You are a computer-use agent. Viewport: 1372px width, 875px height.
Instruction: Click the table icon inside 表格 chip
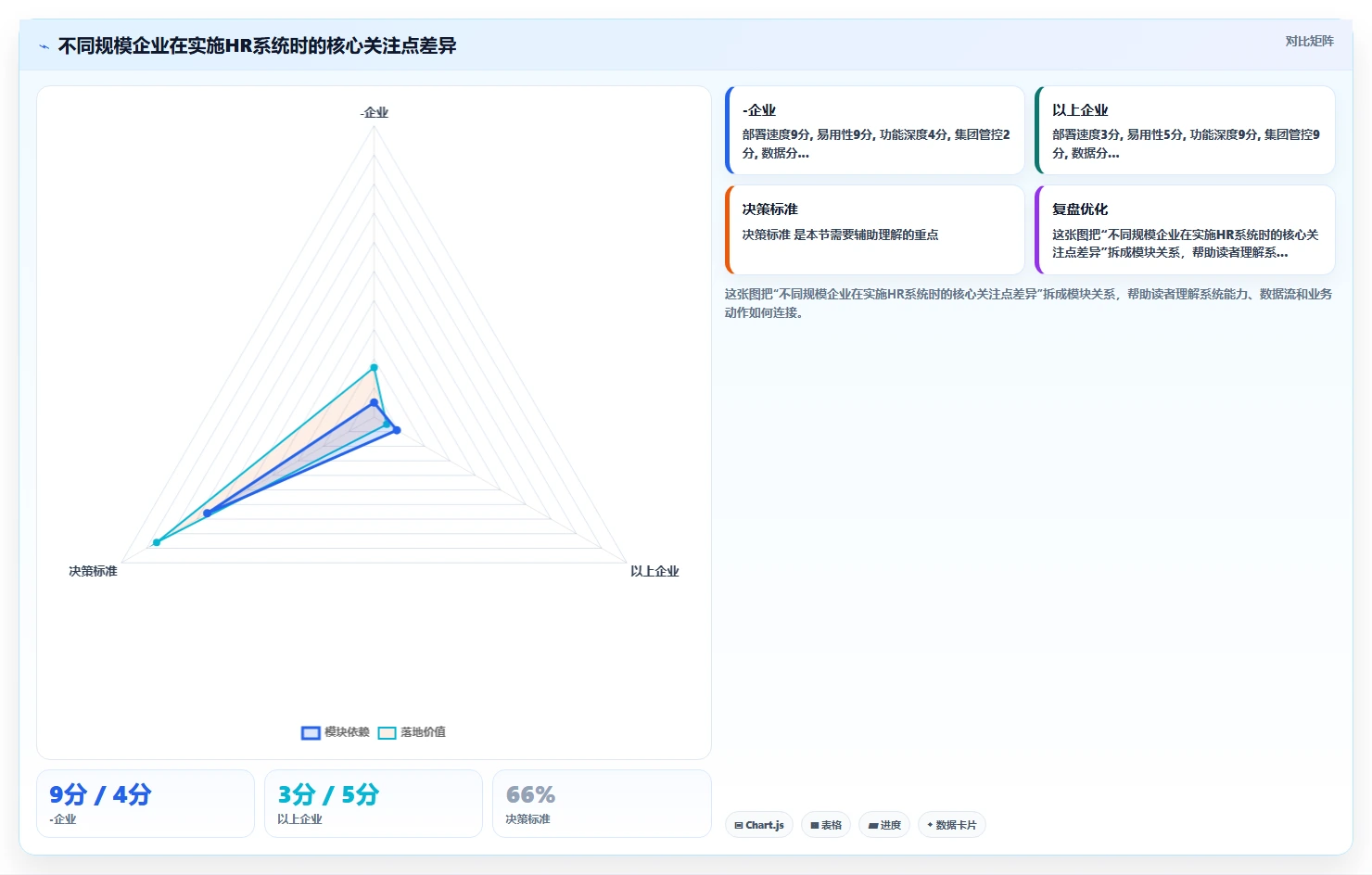click(815, 825)
